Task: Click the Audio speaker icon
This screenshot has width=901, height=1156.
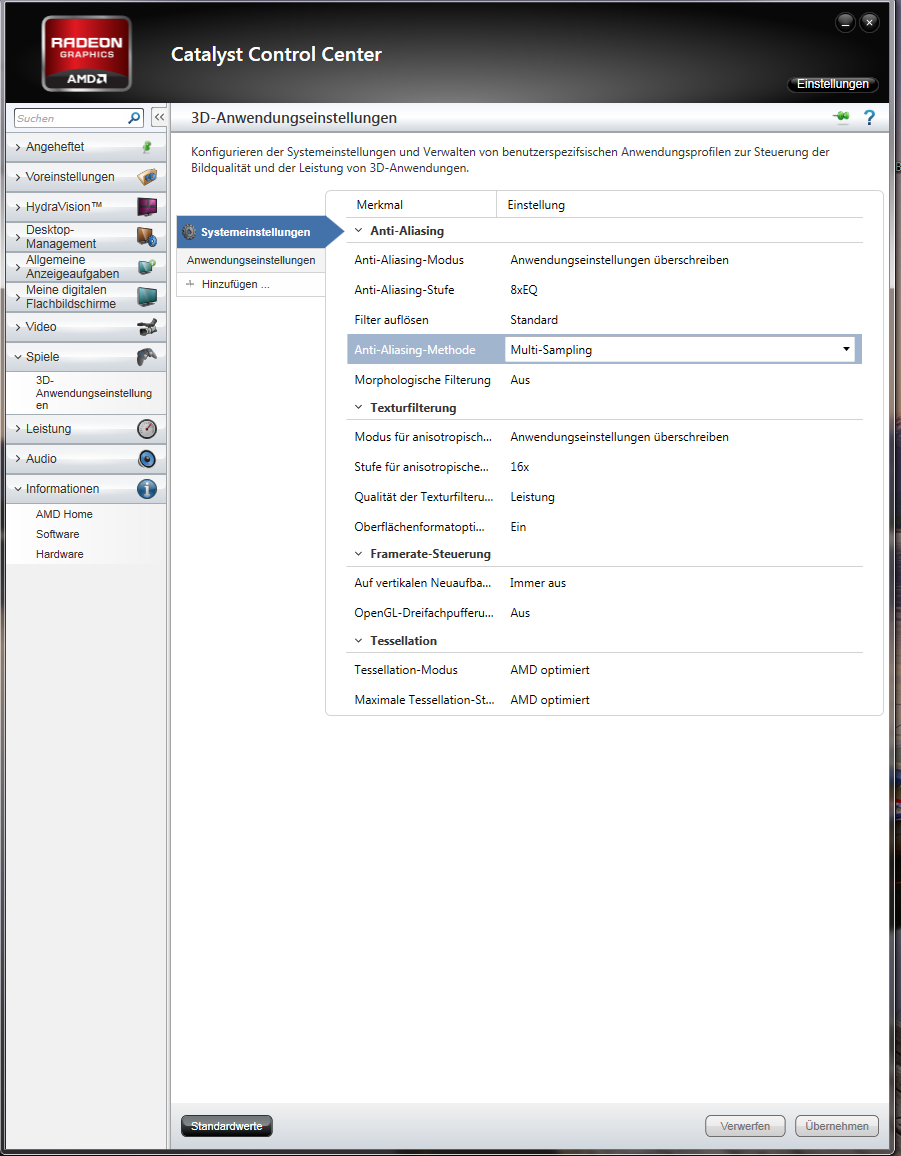Action: (147, 459)
